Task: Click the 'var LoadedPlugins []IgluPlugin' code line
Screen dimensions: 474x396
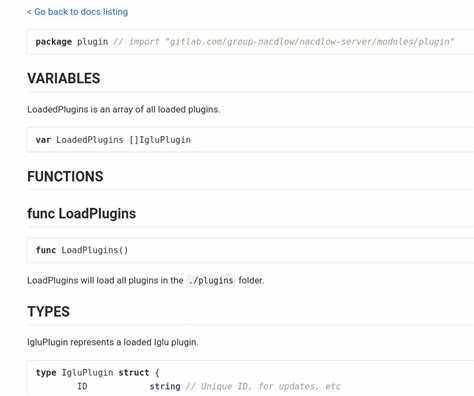Action: pos(113,140)
